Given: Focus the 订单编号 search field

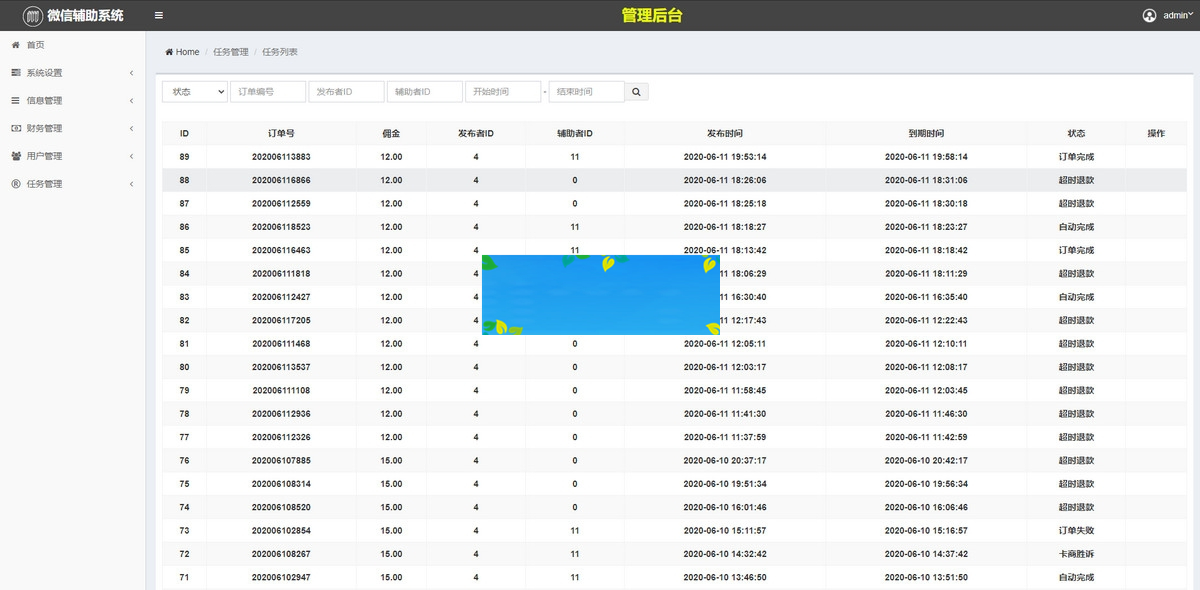Looking at the screenshot, I should [x=268, y=92].
